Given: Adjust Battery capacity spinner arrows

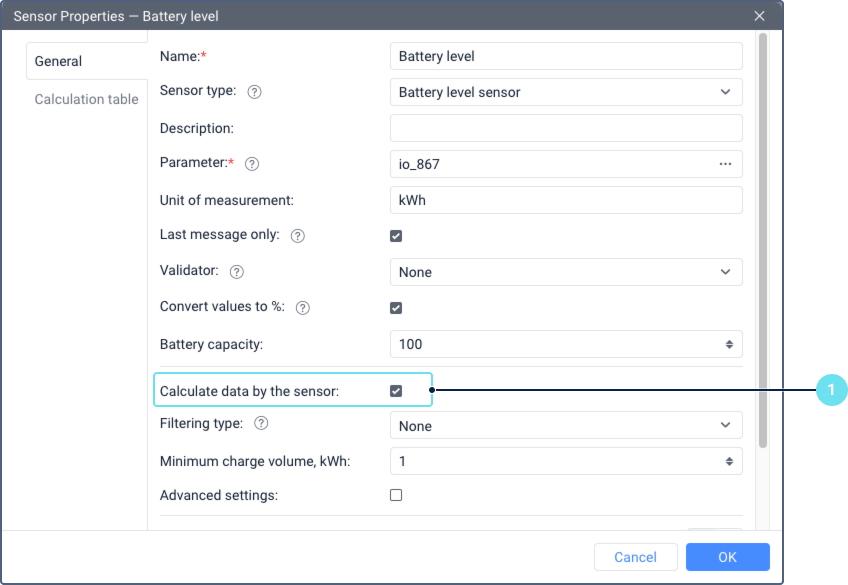Looking at the screenshot, I should coord(729,344).
